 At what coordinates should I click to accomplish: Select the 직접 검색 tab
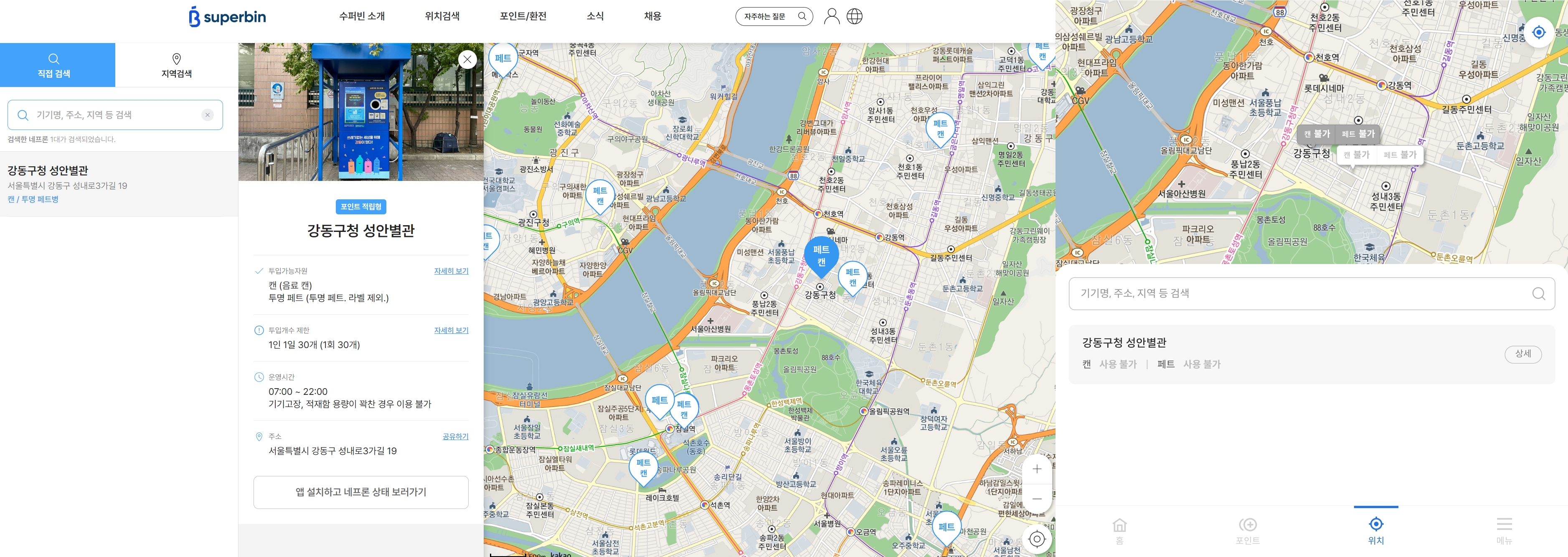[54, 65]
